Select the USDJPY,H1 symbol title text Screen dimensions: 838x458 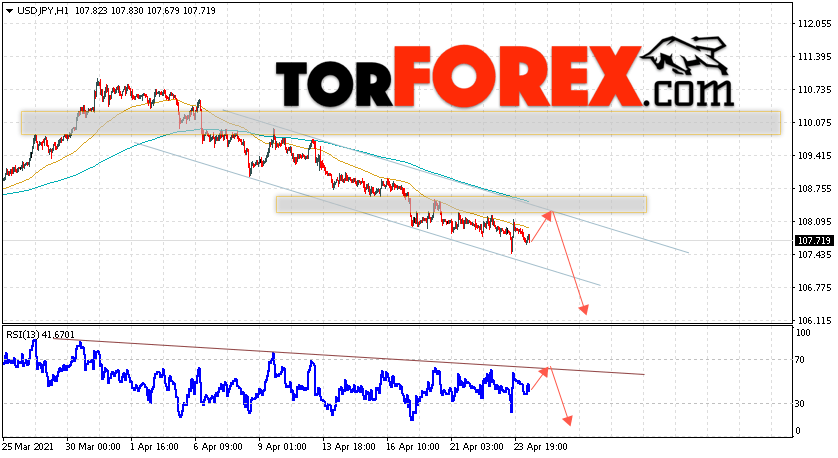click(43, 11)
